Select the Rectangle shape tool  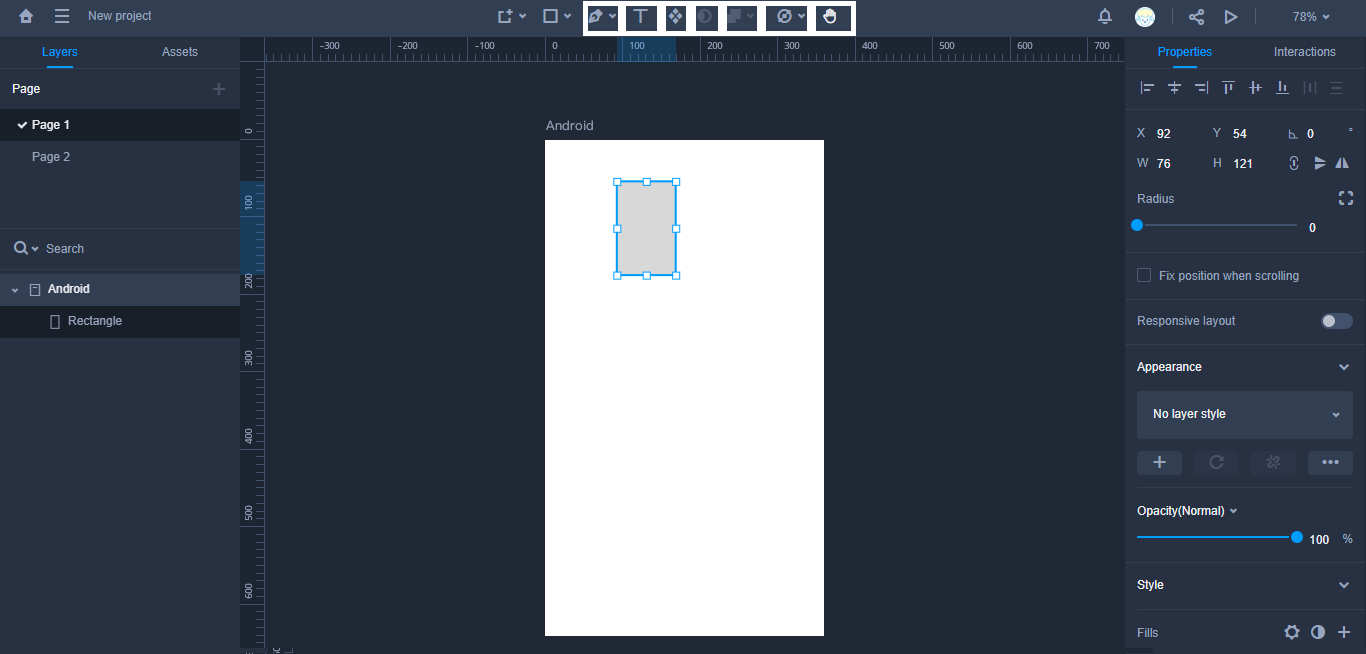[550, 16]
